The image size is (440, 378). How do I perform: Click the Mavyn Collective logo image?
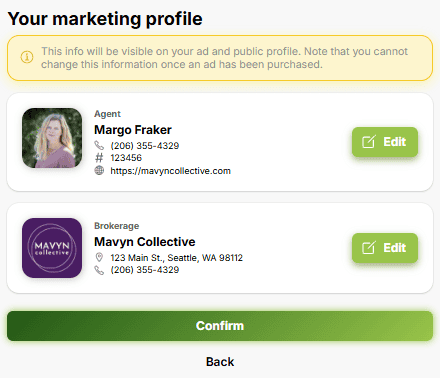[52, 248]
